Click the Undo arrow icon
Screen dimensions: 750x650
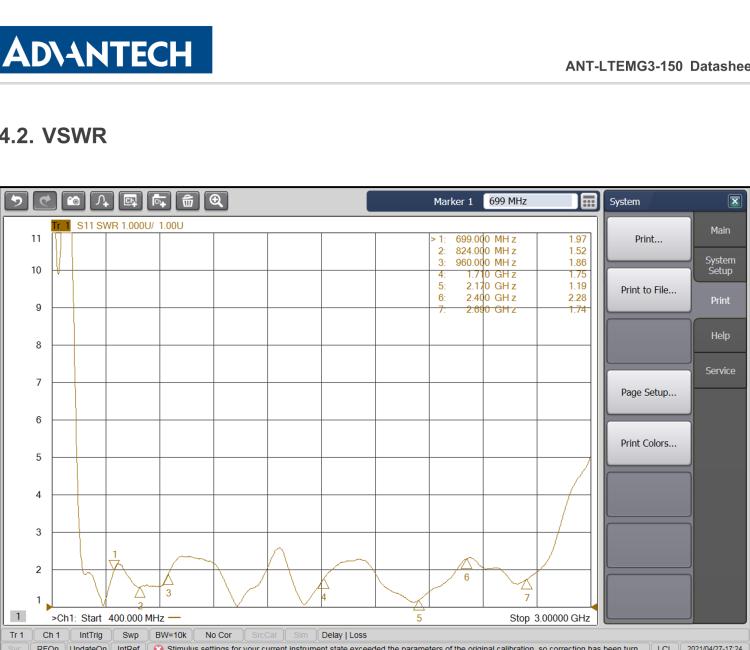pyautogui.click(x=17, y=201)
